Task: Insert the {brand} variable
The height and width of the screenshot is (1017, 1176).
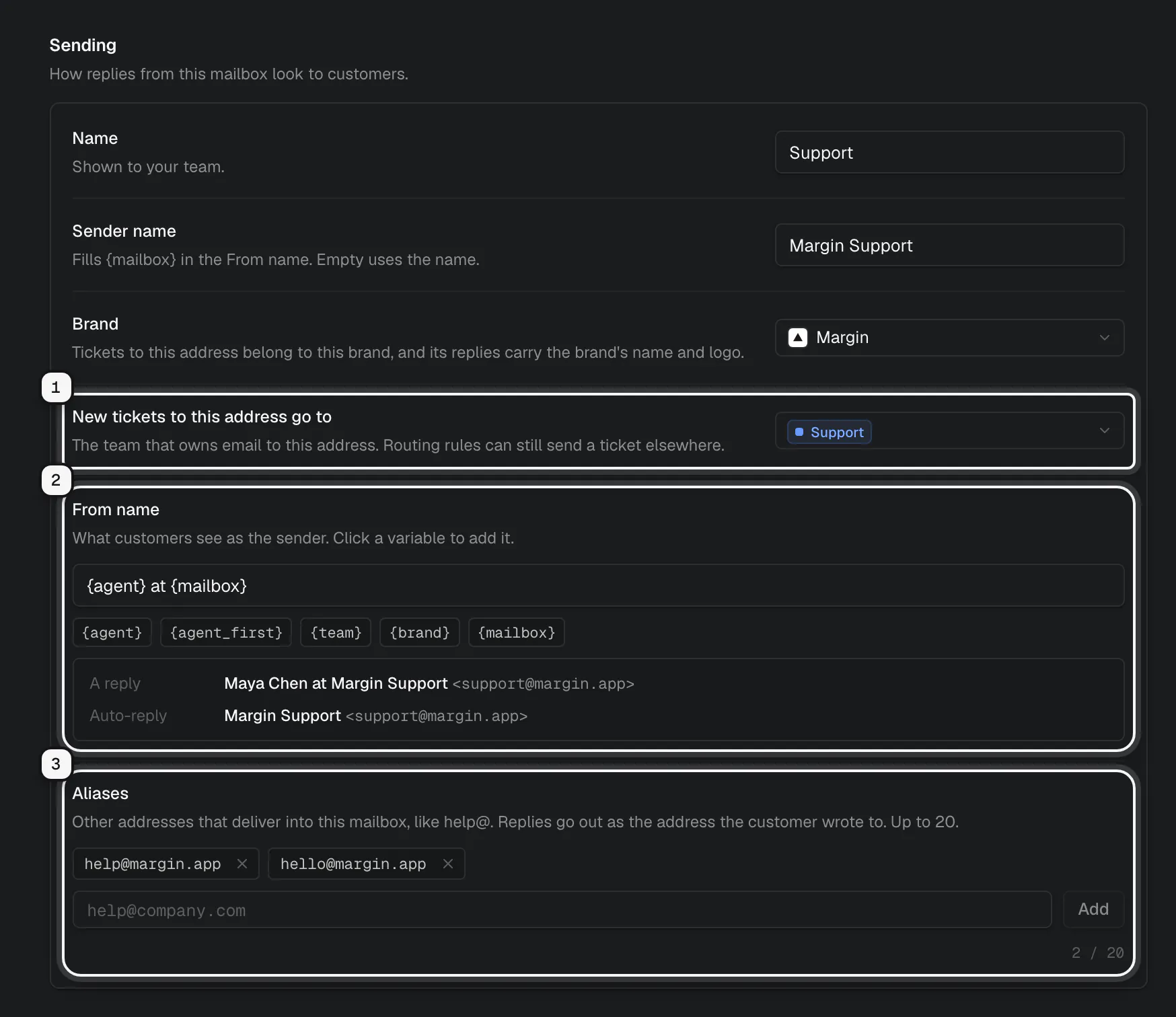Action: click(420, 633)
